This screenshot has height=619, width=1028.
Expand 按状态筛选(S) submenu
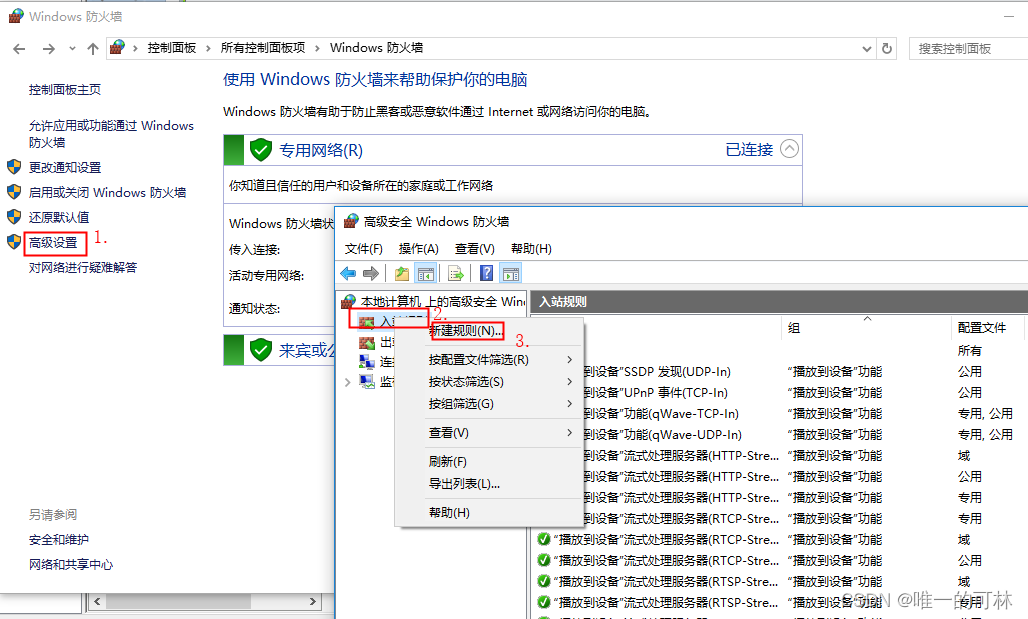pos(569,382)
